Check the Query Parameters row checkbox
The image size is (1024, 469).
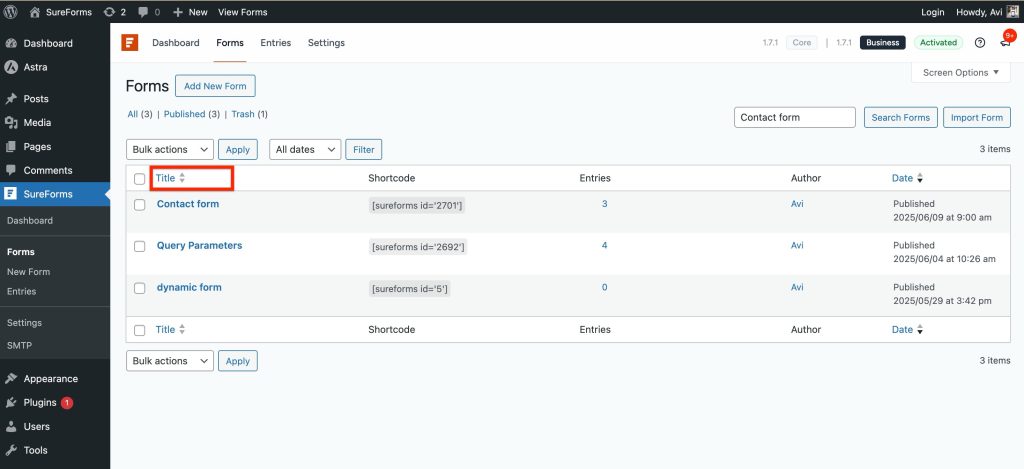coord(140,246)
